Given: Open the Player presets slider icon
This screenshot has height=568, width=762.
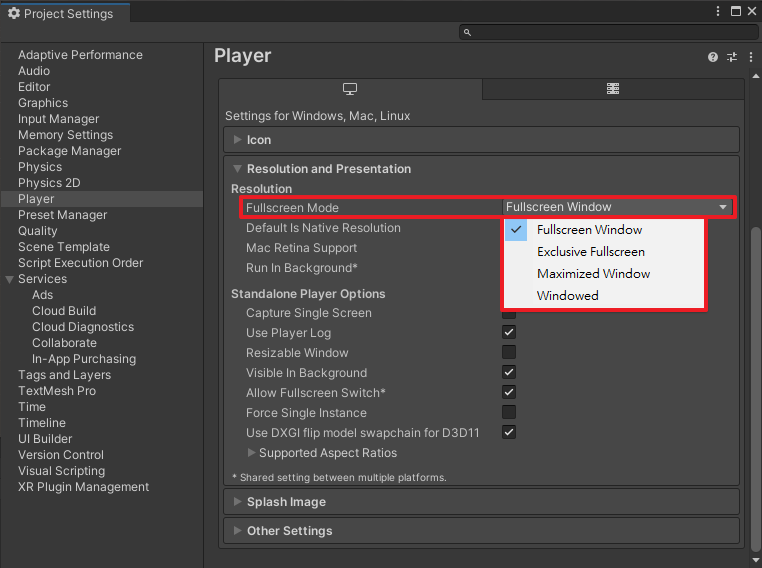Looking at the screenshot, I should (732, 57).
